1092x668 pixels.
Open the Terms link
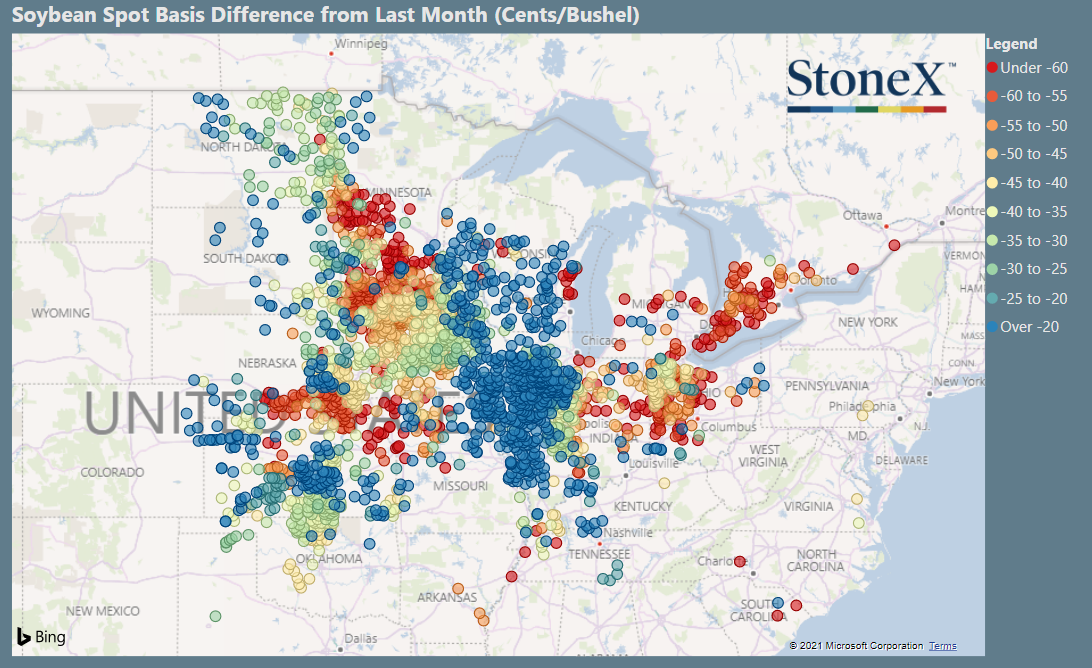click(x=942, y=646)
